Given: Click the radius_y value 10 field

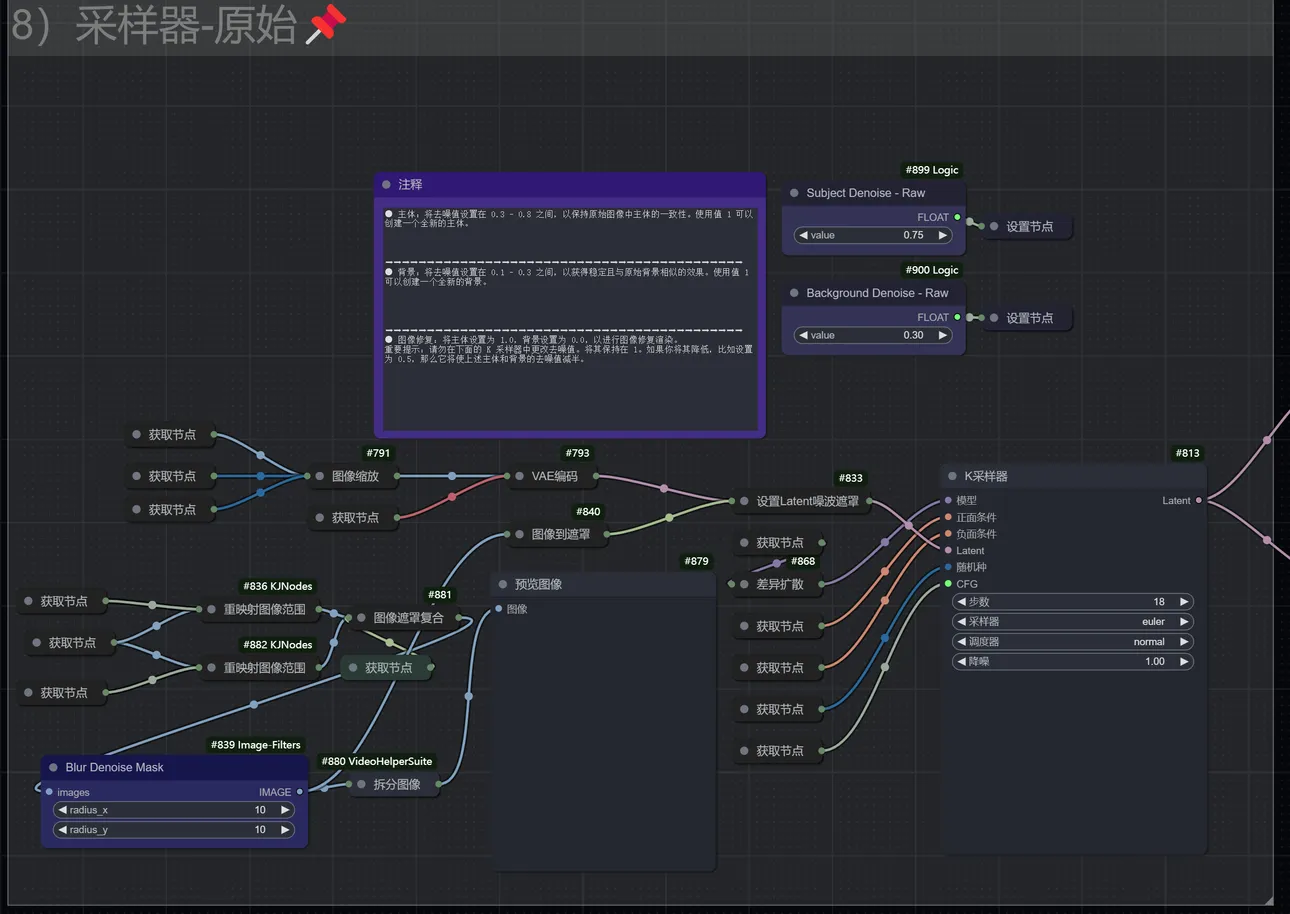Looking at the screenshot, I should (x=173, y=830).
